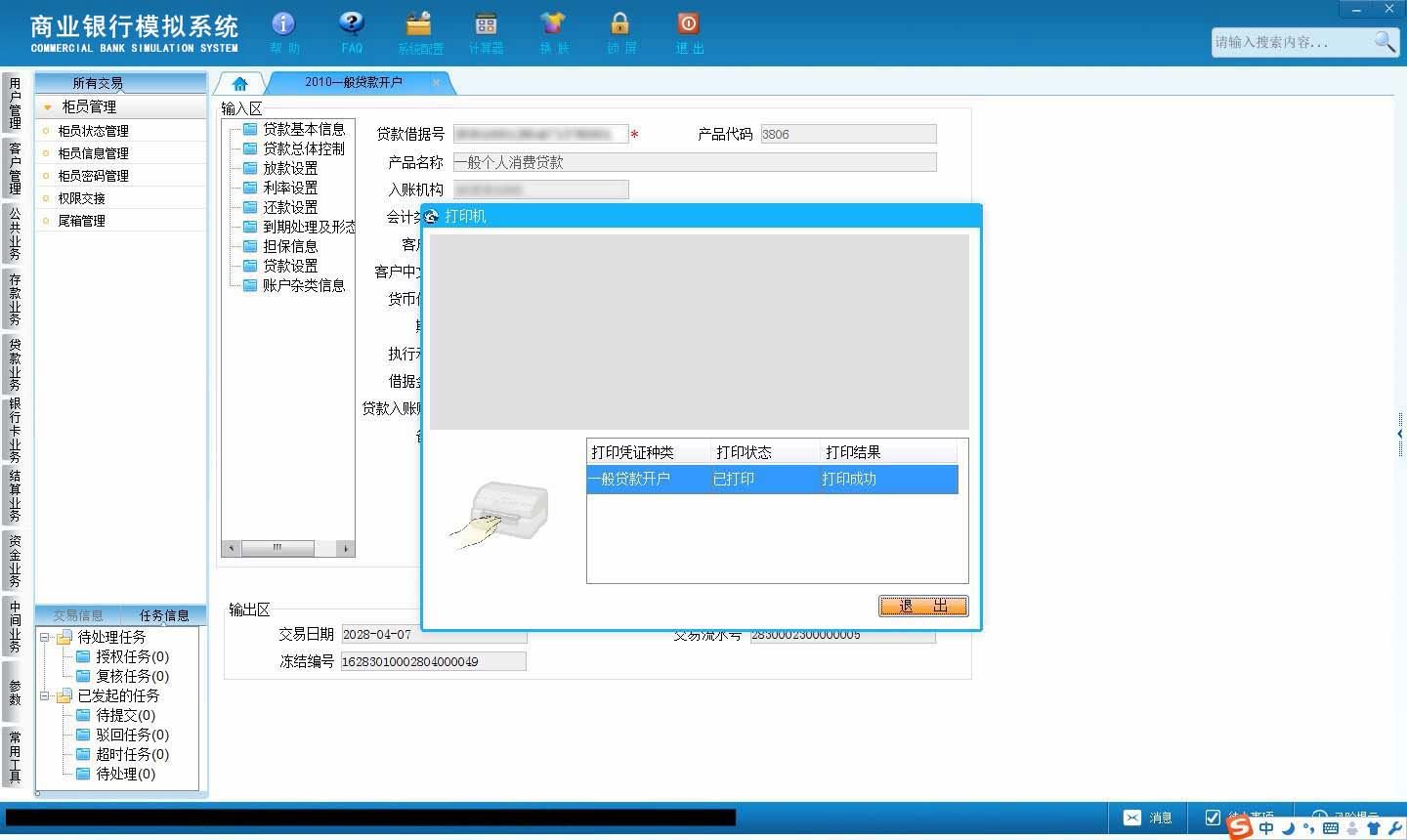Screen dimensions: 1407x840
Task: Open the 中间业务 side tab
Action: [x=15, y=626]
